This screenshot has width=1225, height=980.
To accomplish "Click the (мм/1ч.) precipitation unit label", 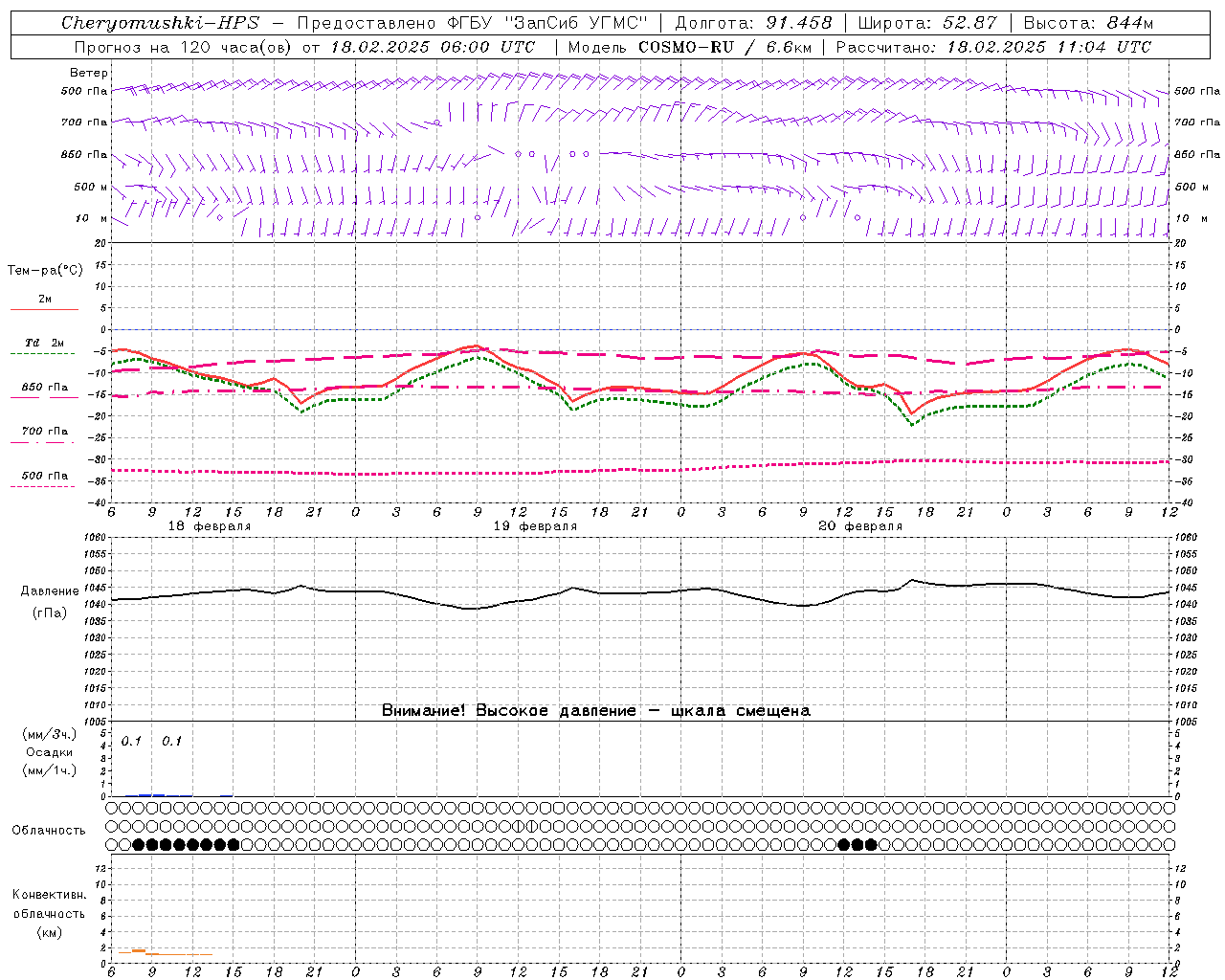I will [50, 770].
